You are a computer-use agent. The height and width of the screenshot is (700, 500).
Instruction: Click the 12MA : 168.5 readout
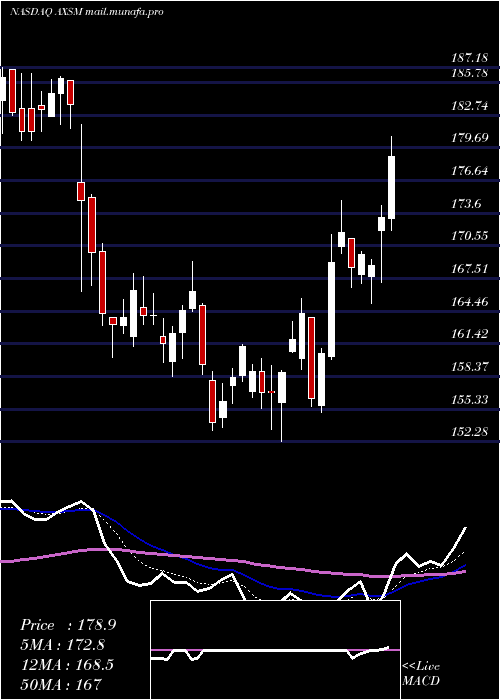point(67,665)
